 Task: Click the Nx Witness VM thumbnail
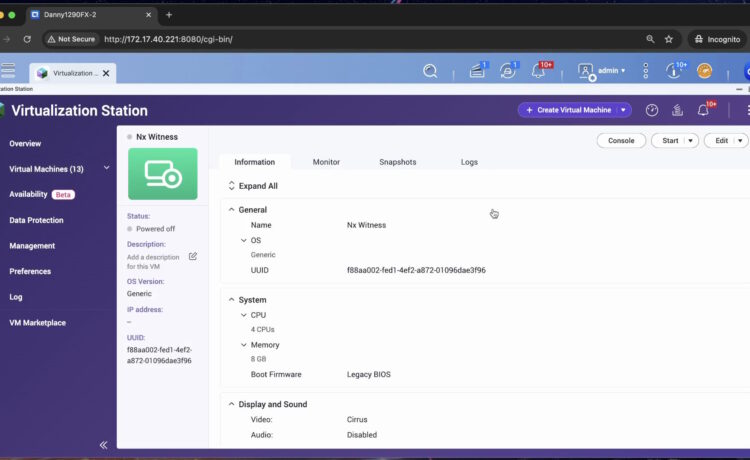coord(163,174)
